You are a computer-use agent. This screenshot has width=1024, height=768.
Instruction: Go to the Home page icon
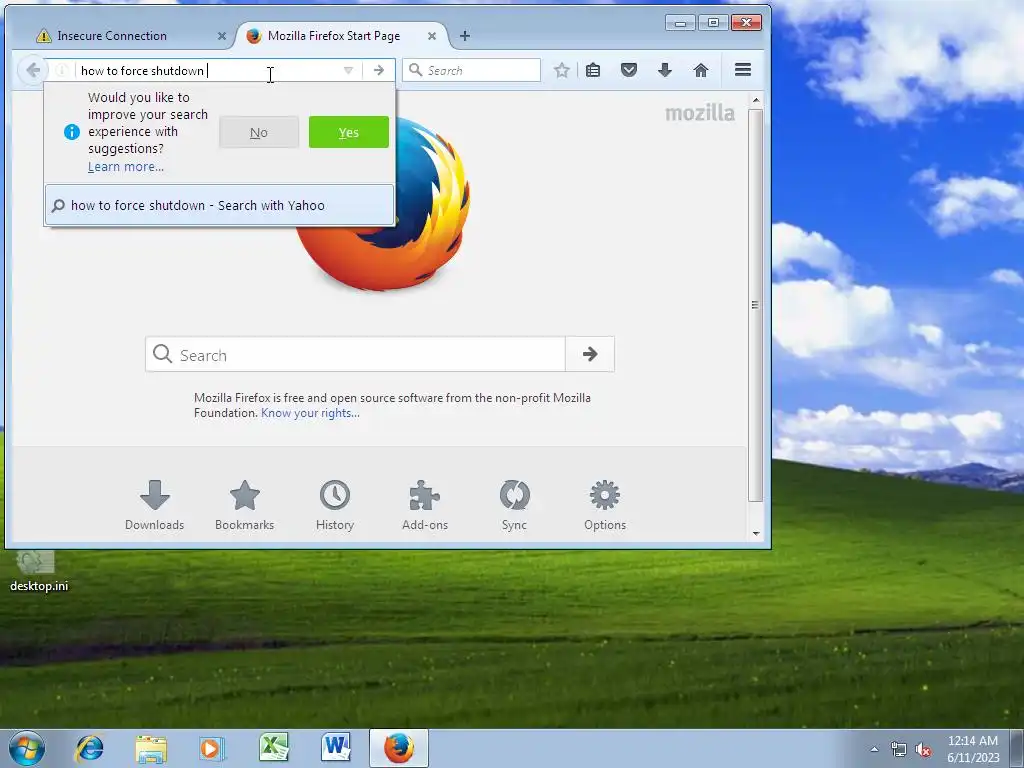tap(701, 70)
